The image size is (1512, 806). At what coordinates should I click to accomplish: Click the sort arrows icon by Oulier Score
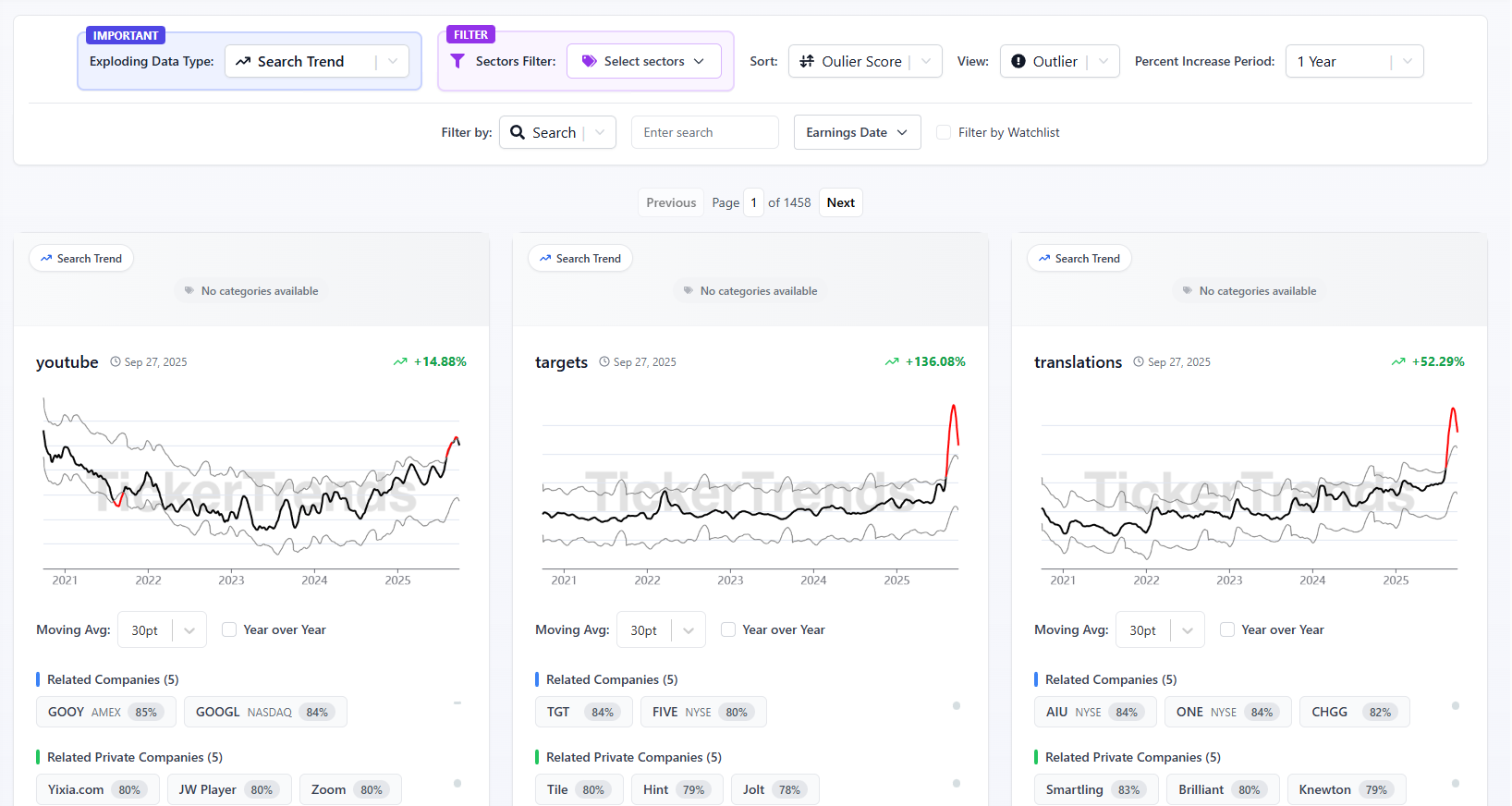tap(807, 61)
